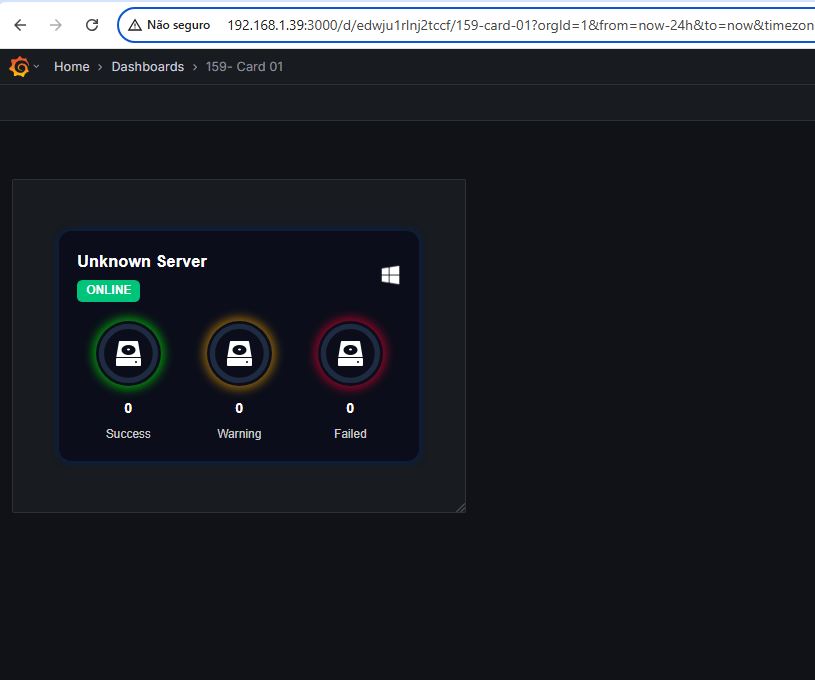The width and height of the screenshot is (815, 680).
Task: Click the green ONLINE status badge
Action: pos(109,290)
